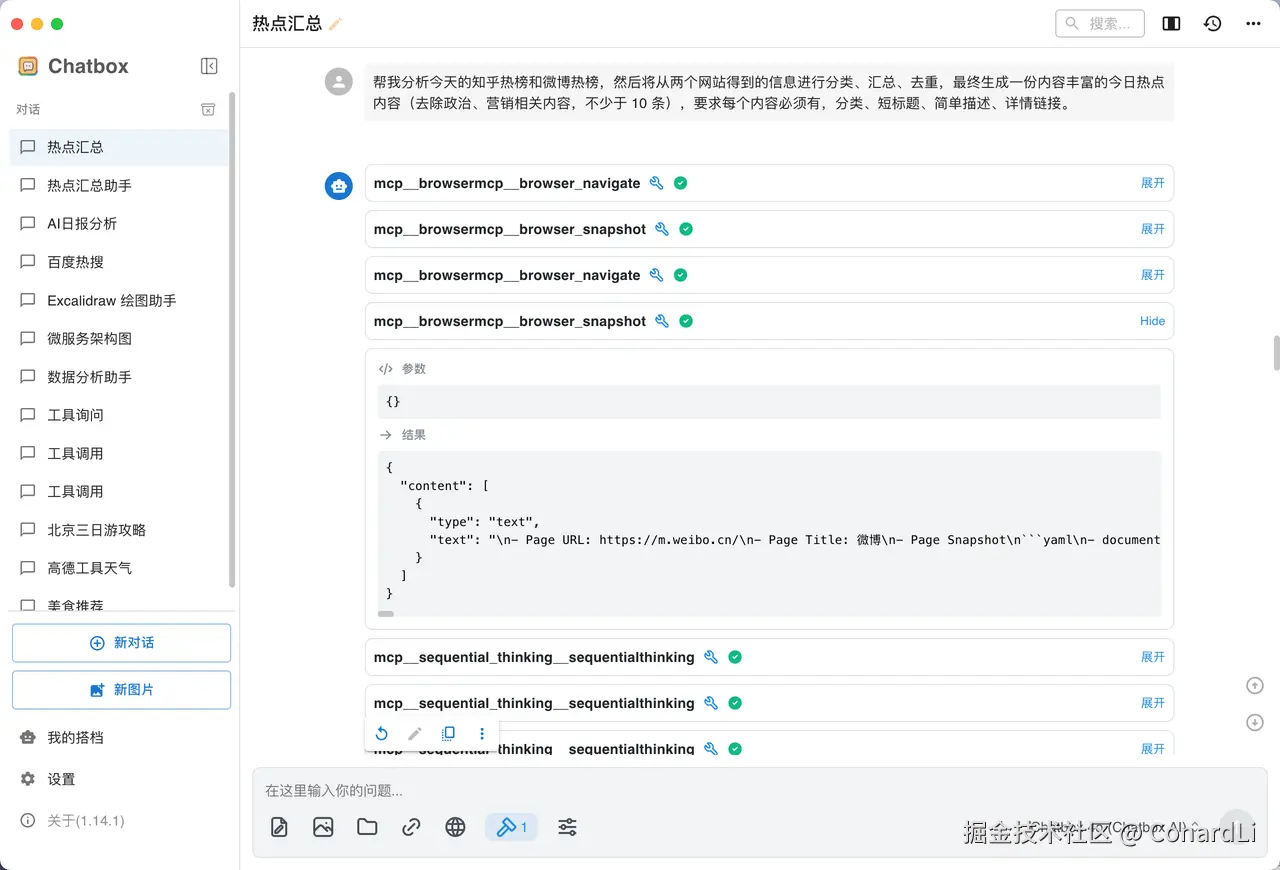Click the horizontal scrollbar under the JSON result
This screenshot has height=870, width=1280.
386,614
